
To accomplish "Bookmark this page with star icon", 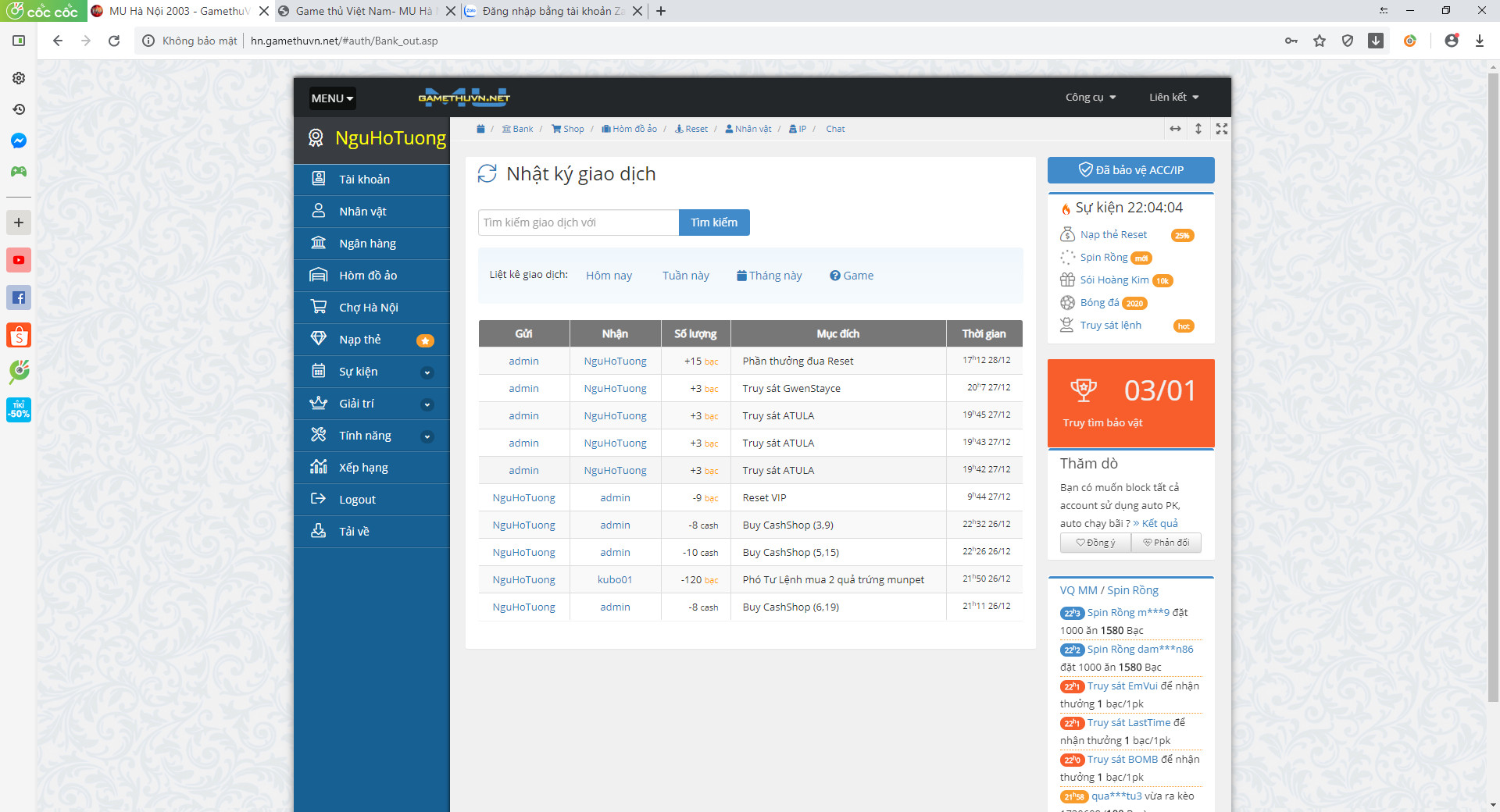I will [x=1320, y=41].
